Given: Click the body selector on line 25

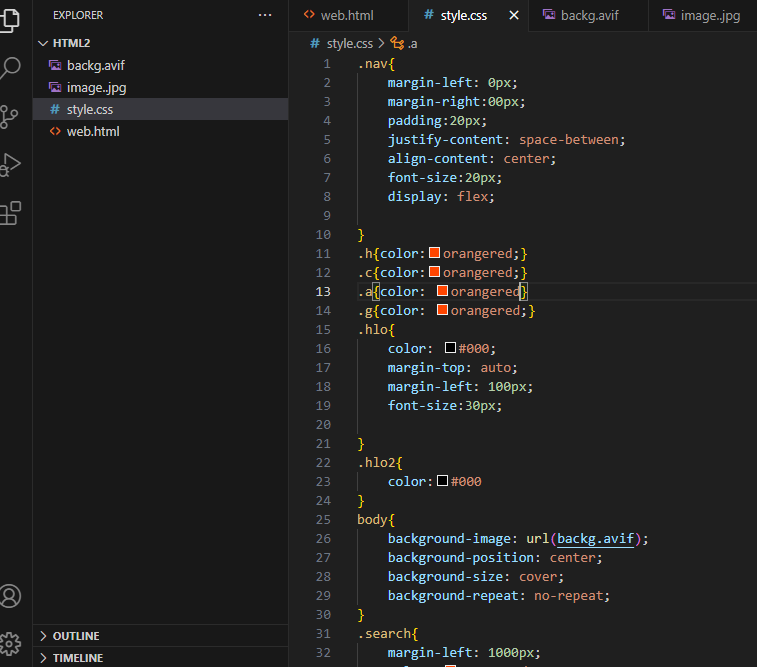Looking at the screenshot, I should [372, 519].
